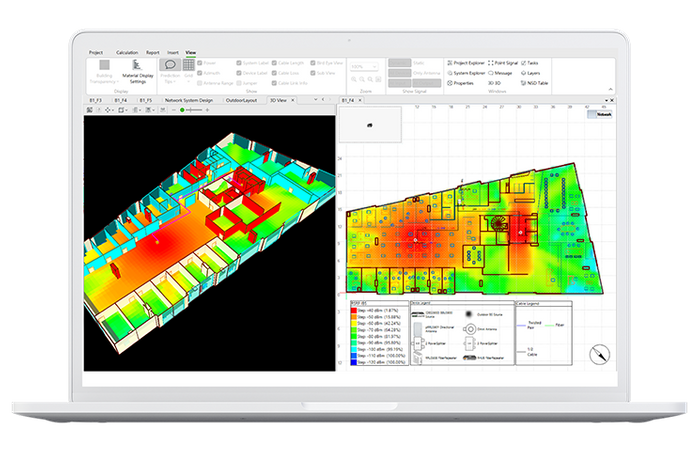The image size is (700, 452).
Task: Show the Properties window
Action: 461,83
